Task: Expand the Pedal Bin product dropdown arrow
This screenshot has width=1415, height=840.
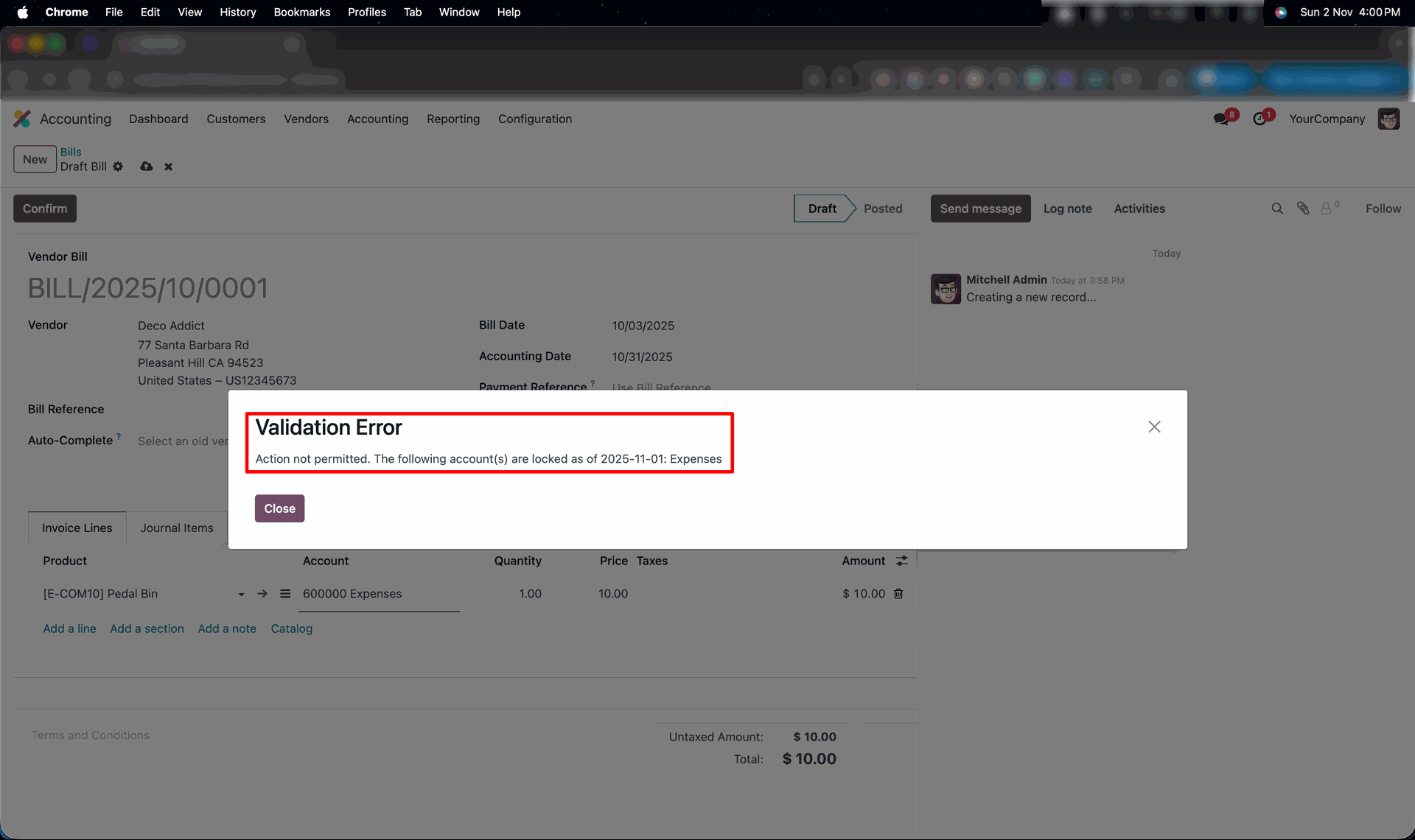Action: [x=241, y=595]
